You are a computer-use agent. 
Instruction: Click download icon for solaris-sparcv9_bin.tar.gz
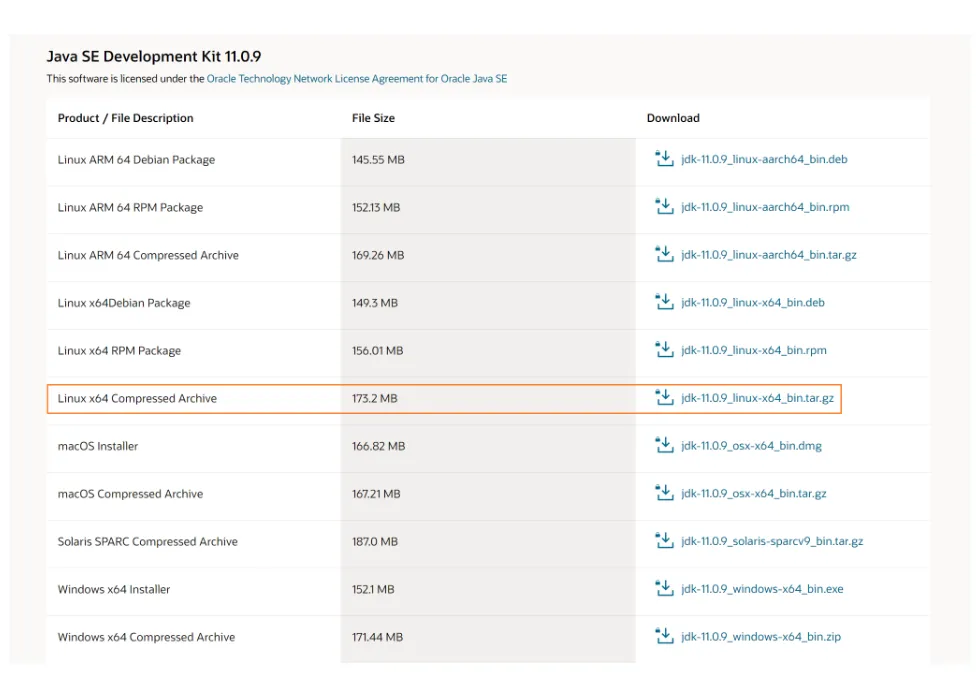(x=664, y=541)
